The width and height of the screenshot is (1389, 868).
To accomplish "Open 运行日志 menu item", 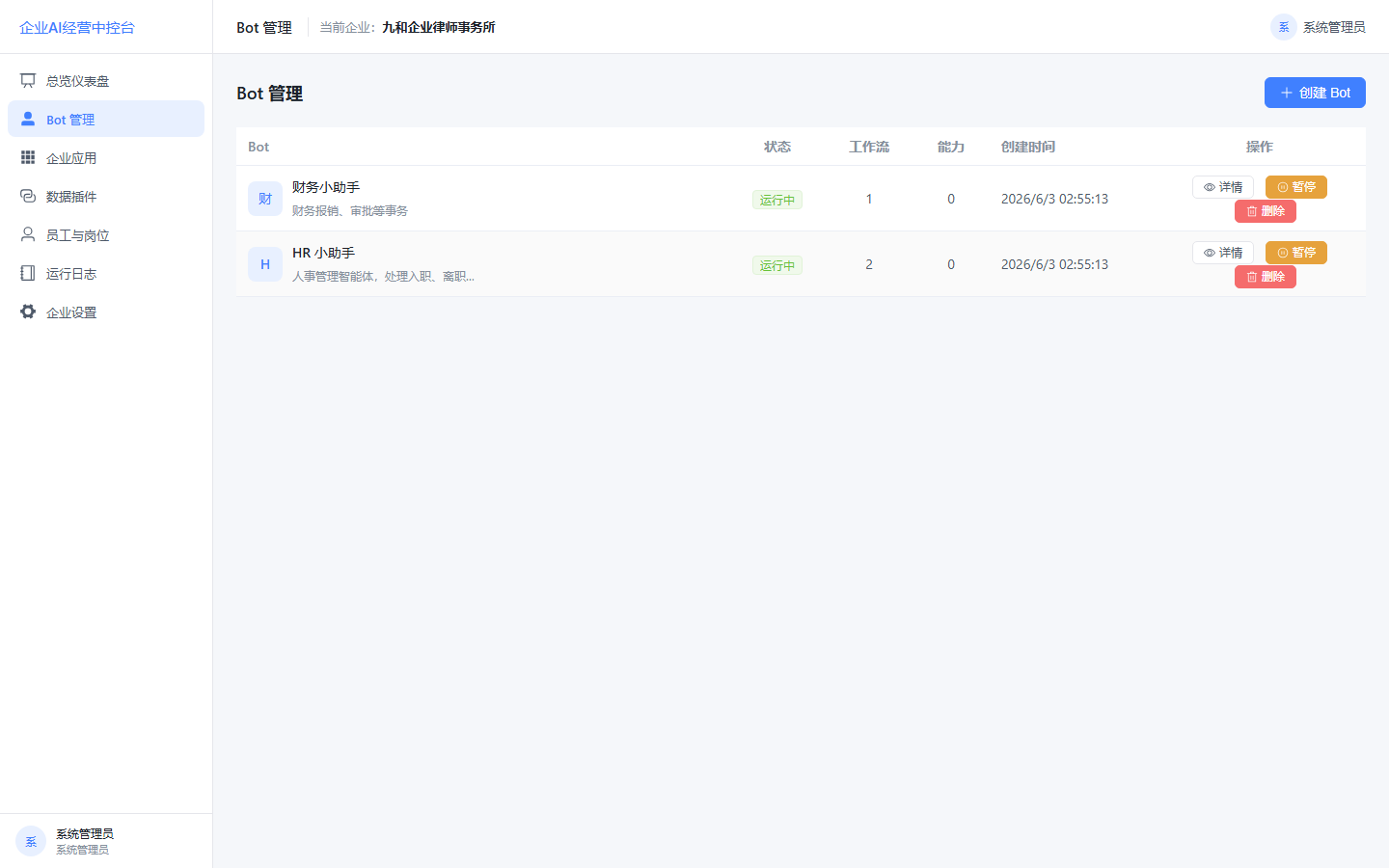I will pyautogui.click(x=106, y=274).
